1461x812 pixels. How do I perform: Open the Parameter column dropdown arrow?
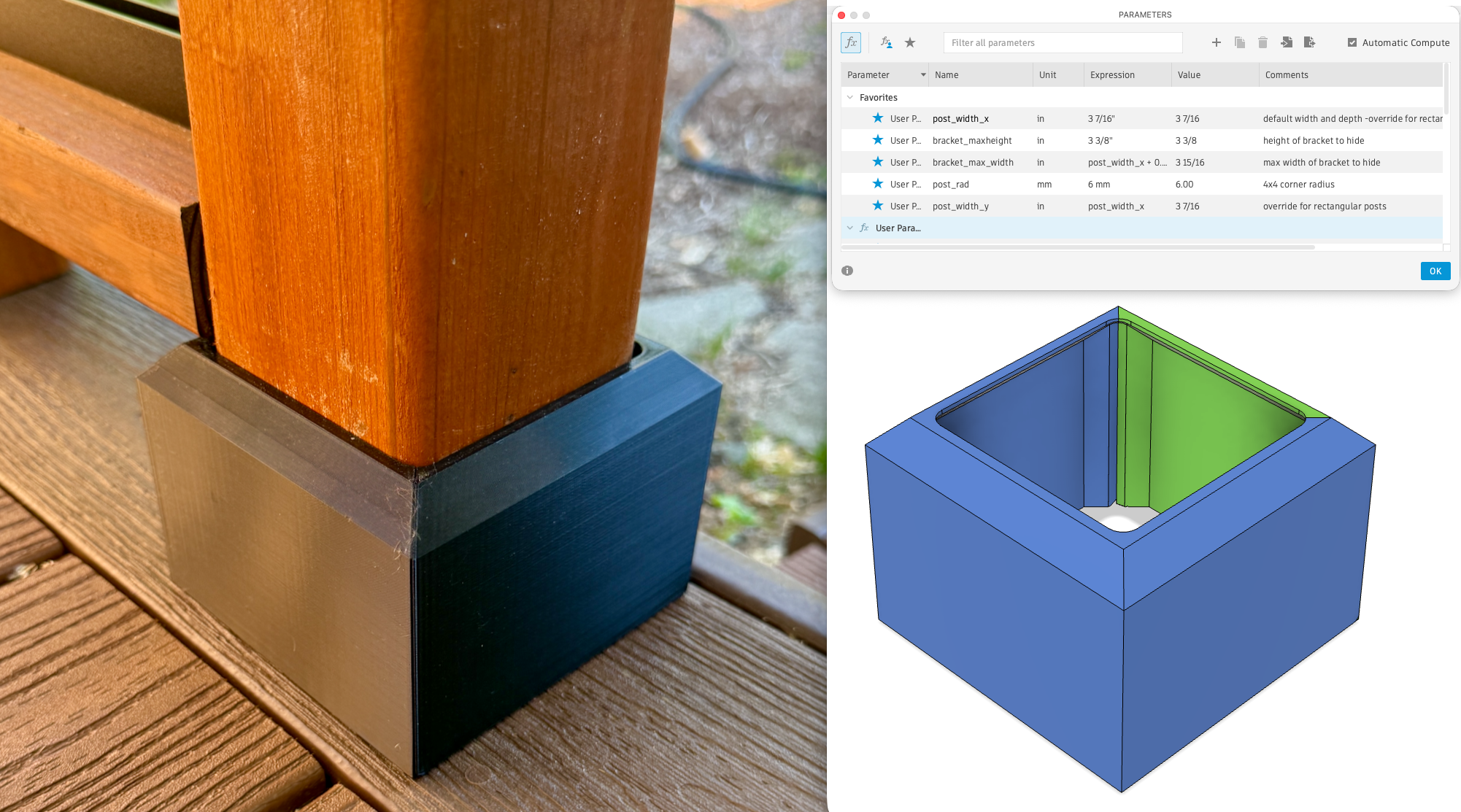(923, 75)
